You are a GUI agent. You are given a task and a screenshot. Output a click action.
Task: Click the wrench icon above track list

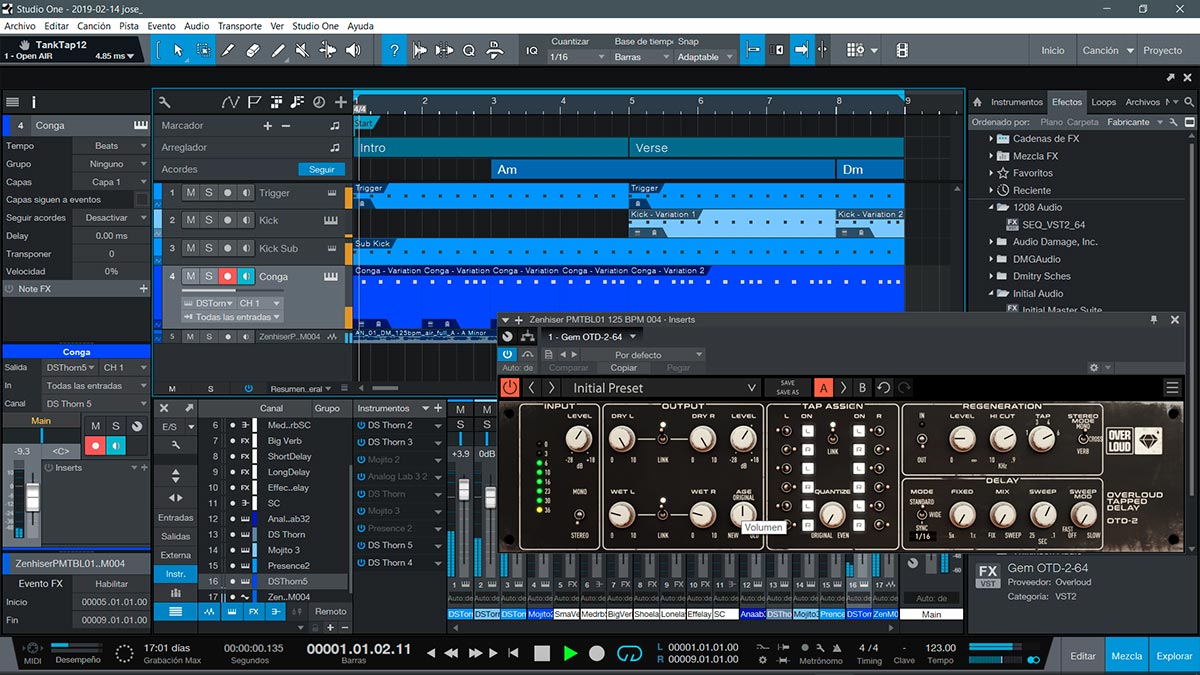click(165, 102)
